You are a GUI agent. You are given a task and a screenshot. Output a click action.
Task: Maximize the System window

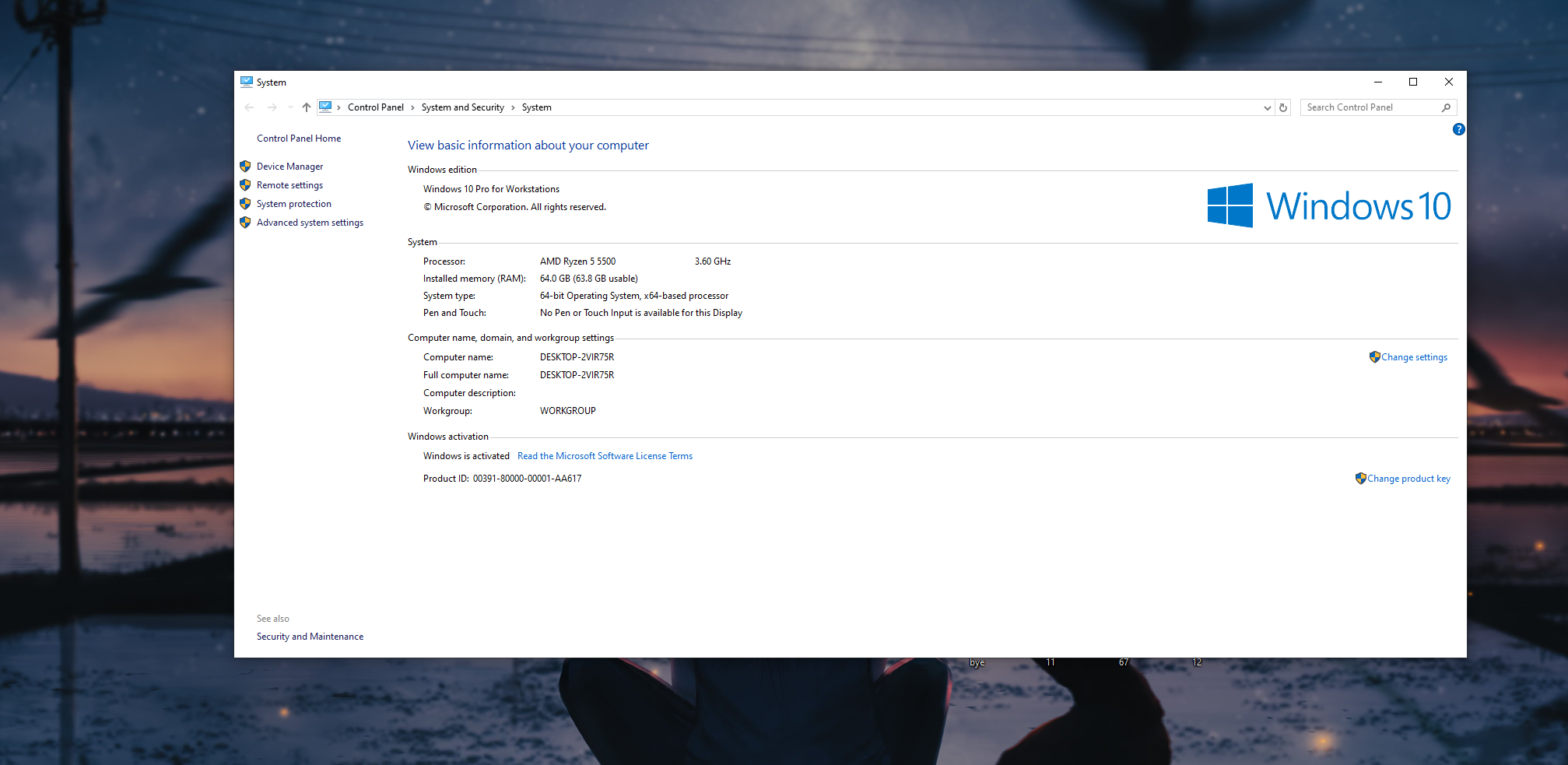pos(1413,82)
